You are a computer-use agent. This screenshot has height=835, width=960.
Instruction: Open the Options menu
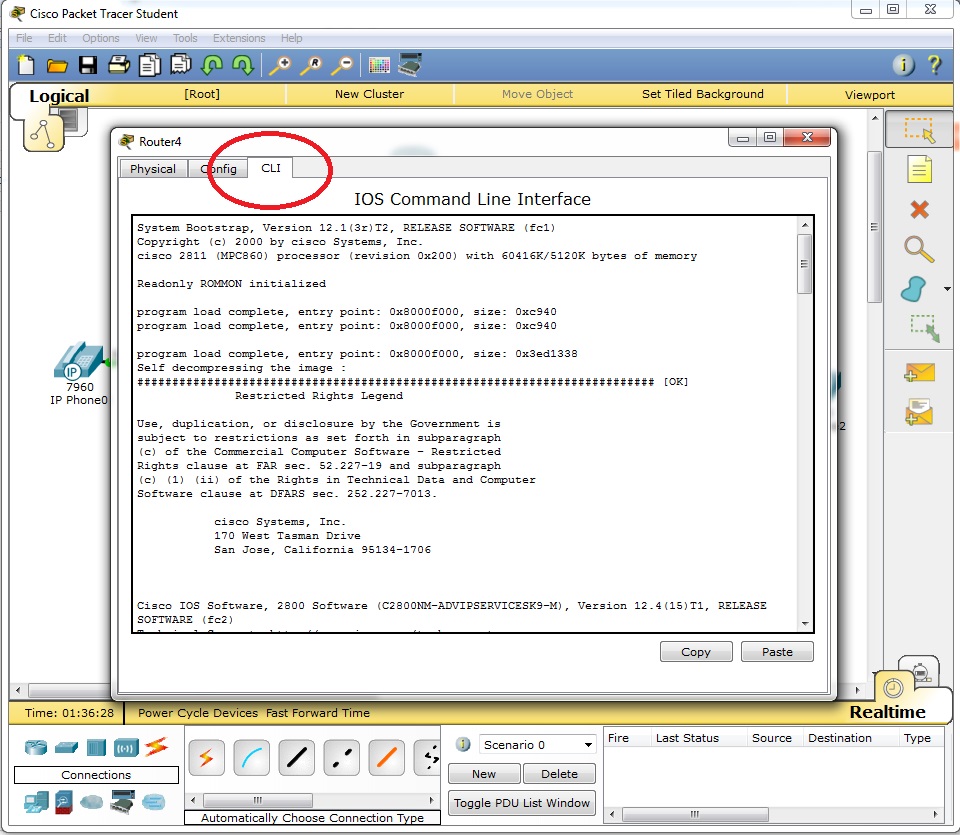(101, 38)
